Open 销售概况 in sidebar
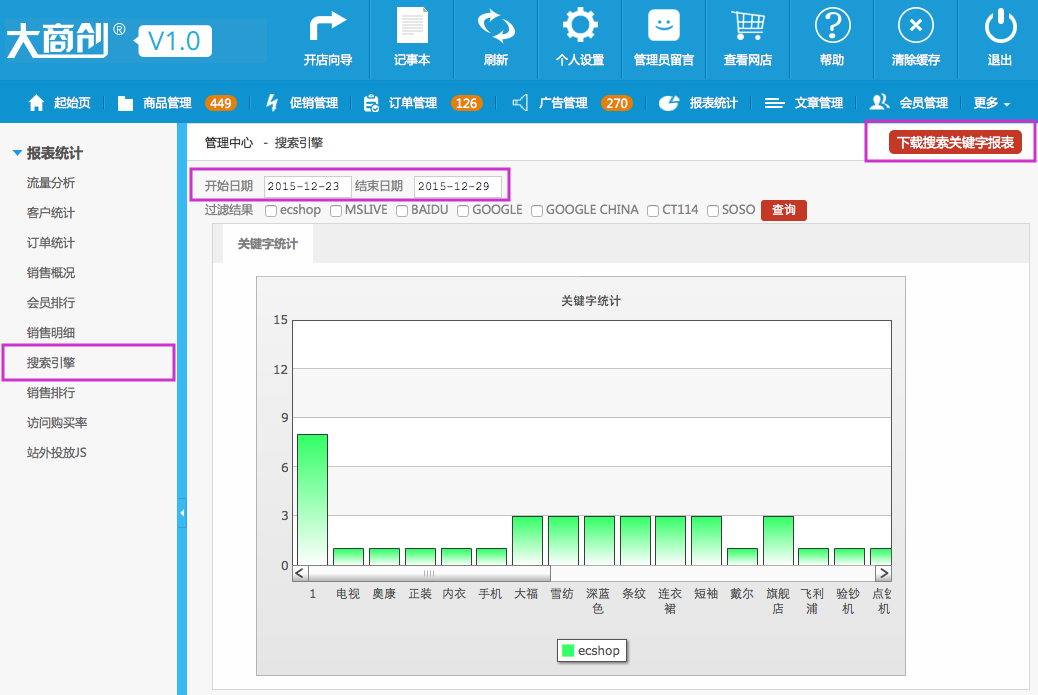The image size is (1038, 695). (x=51, y=273)
